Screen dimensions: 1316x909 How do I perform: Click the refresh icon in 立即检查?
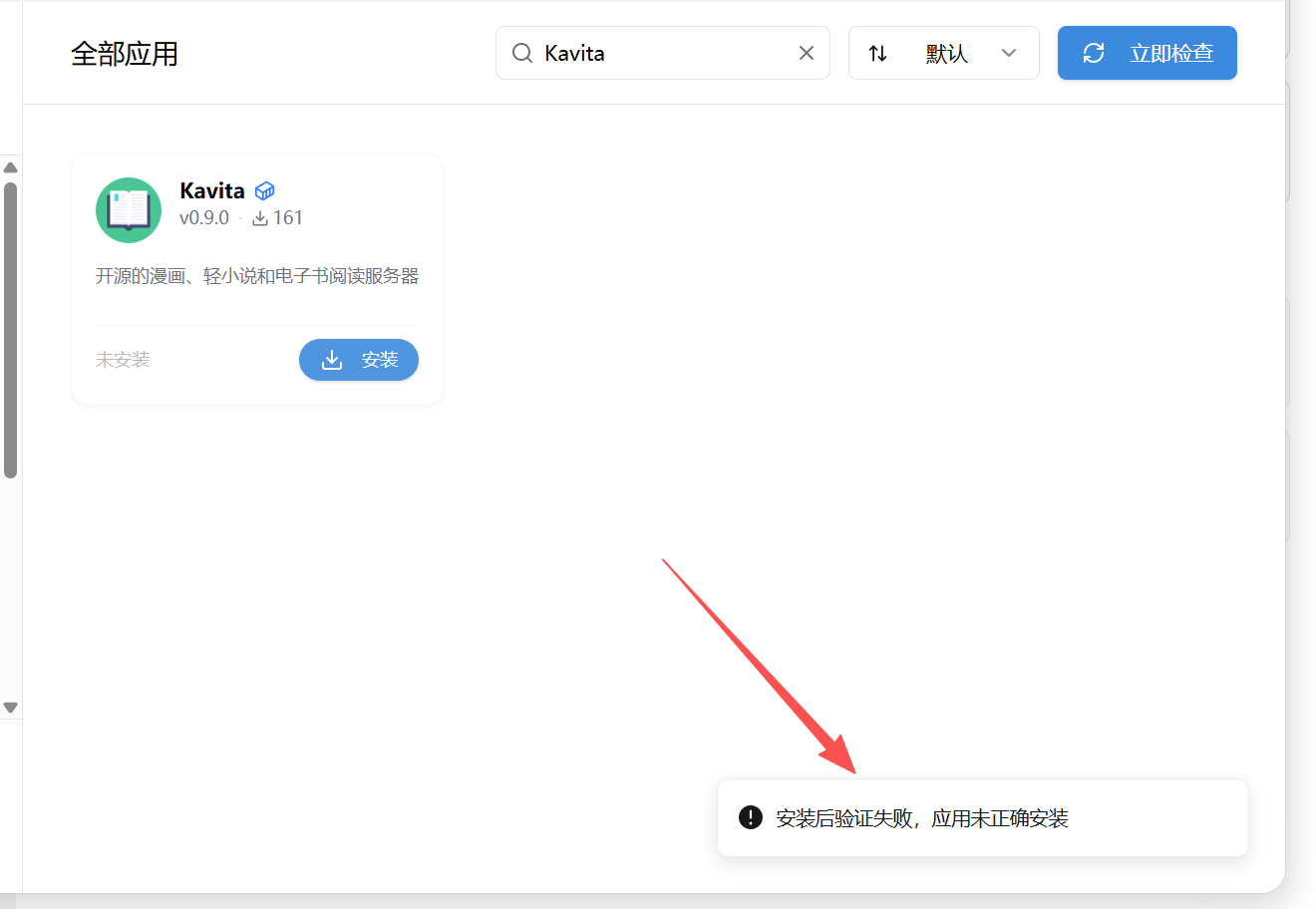click(x=1094, y=53)
